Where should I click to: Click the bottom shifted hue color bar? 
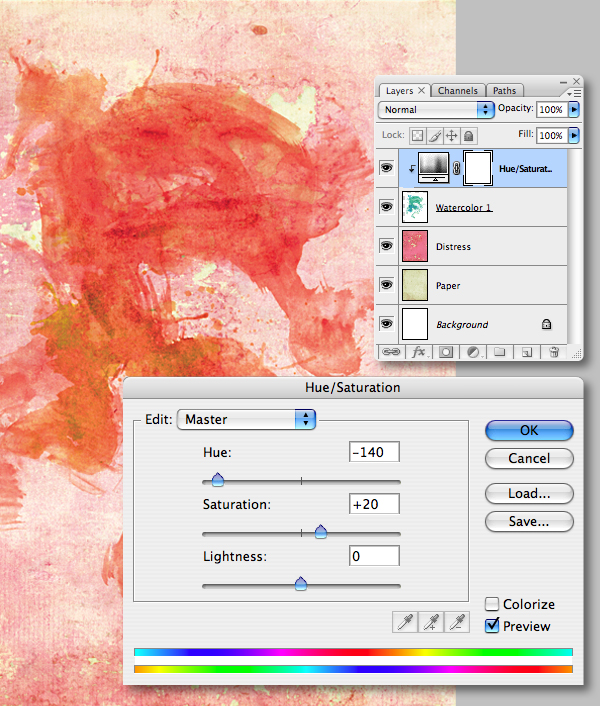pos(353,669)
